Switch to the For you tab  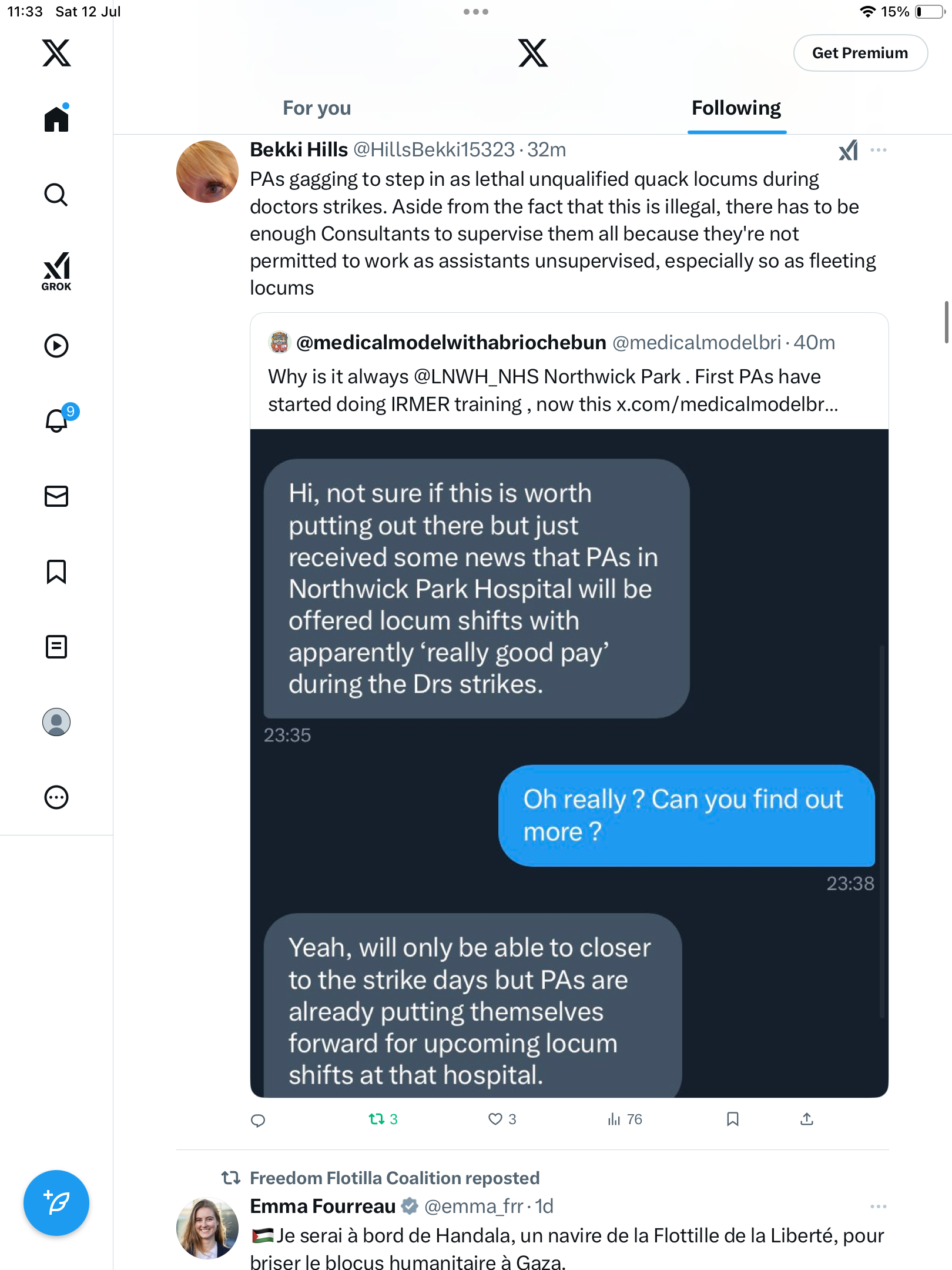tap(317, 108)
